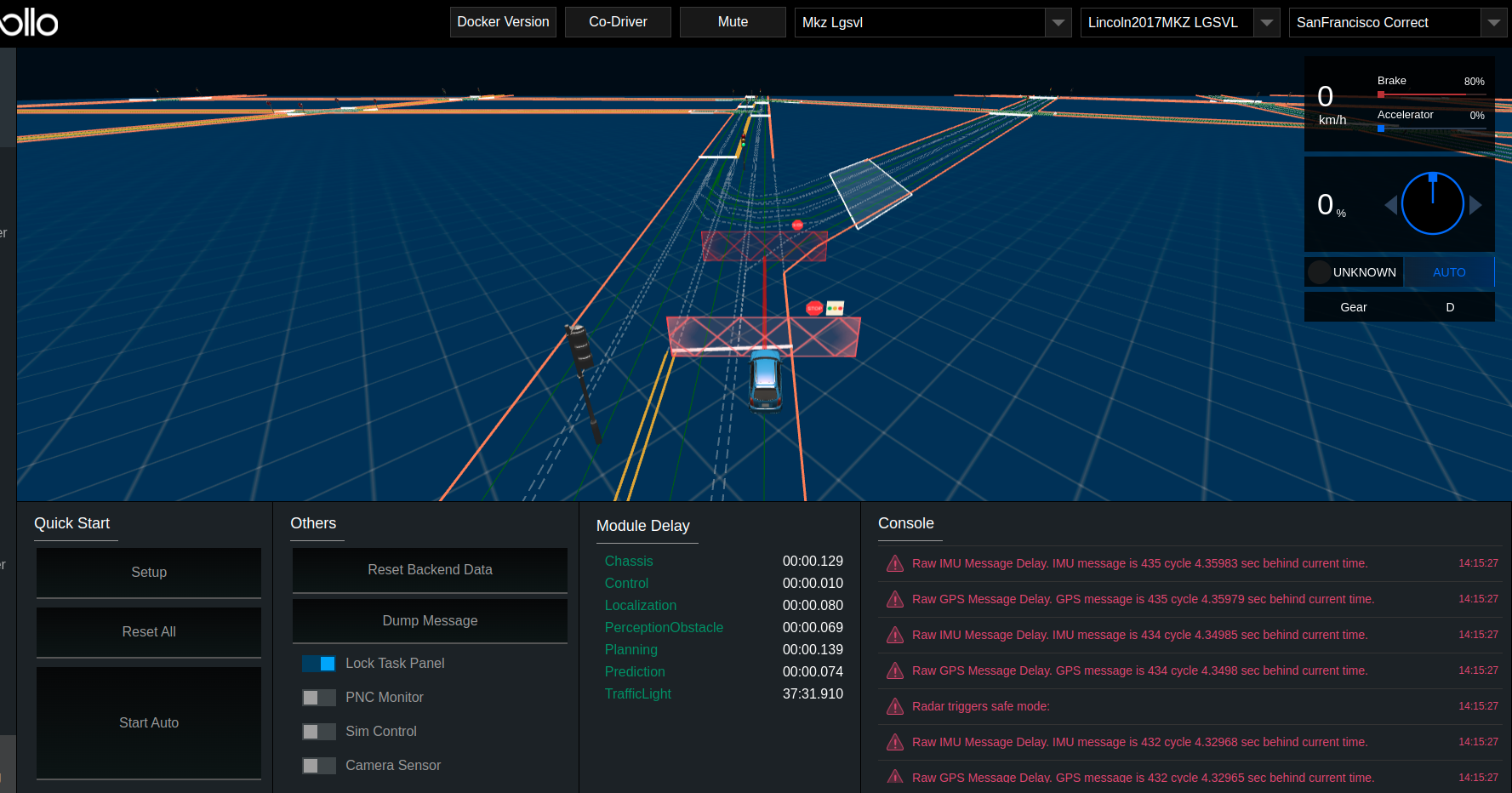Enable the PNC Monitor toggle
The height and width of the screenshot is (793, 1512).
(318, 697)
